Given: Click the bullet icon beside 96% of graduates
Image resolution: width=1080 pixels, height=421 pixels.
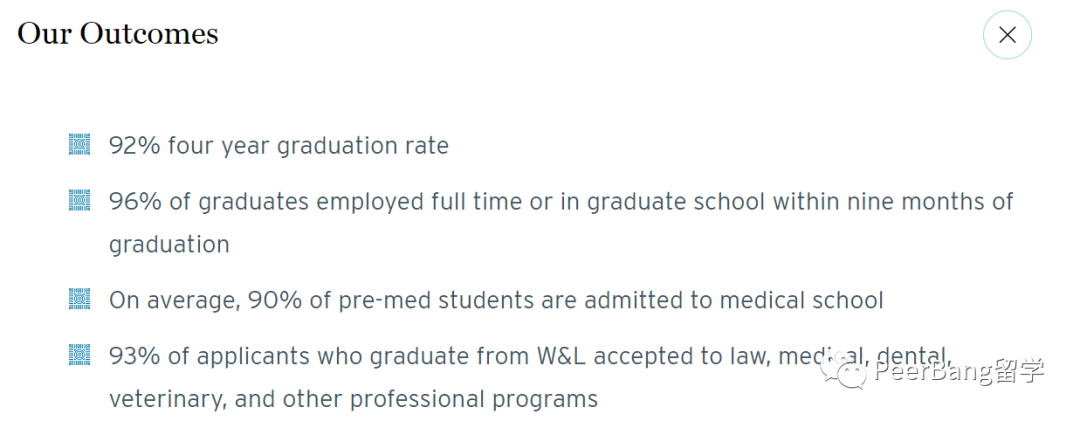Looking at the screenshot, I should pyautogui.click(x=79, y=201).
